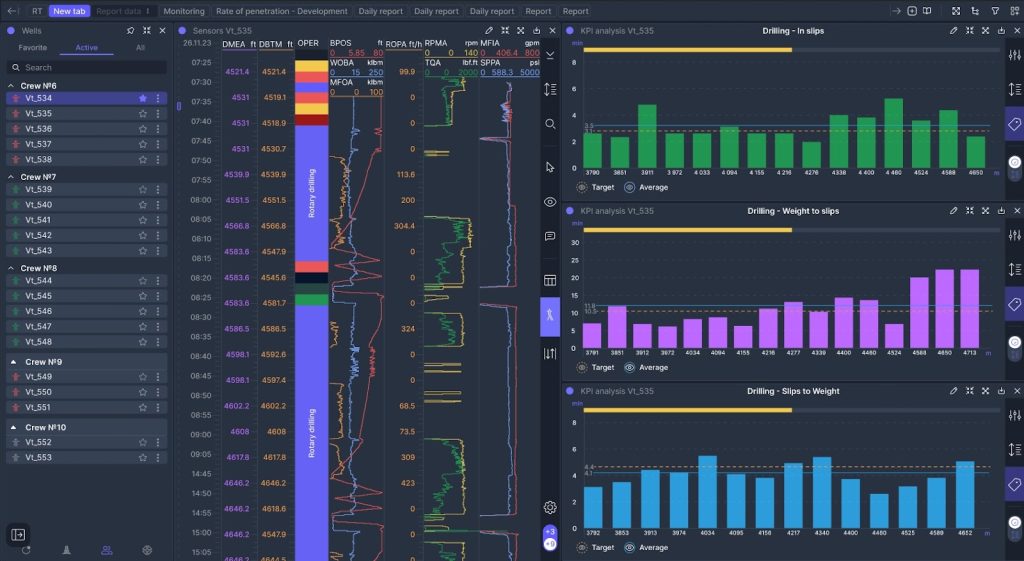The image size is (1024, 561).
Task: Click the filter funnel icon in the top bar
Action: tap(995, 11)
